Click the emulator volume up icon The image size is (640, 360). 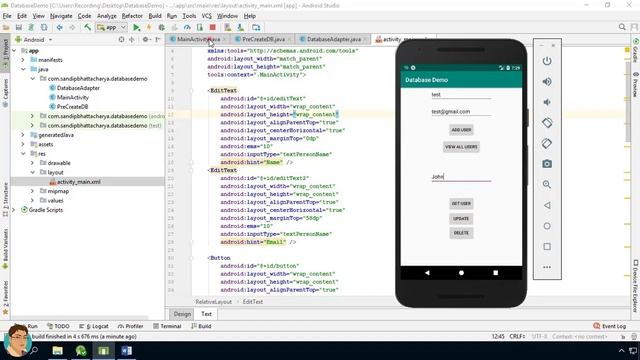pyautogui.click(x=547, y=82)
